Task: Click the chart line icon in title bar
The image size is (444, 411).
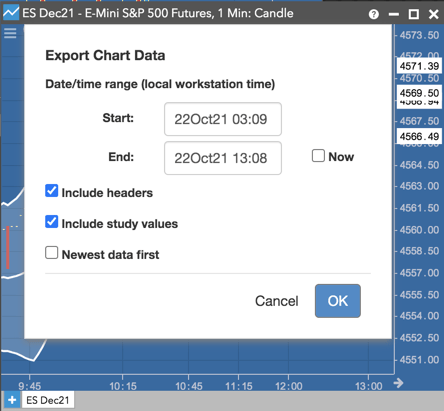Action: pos(11,13)
